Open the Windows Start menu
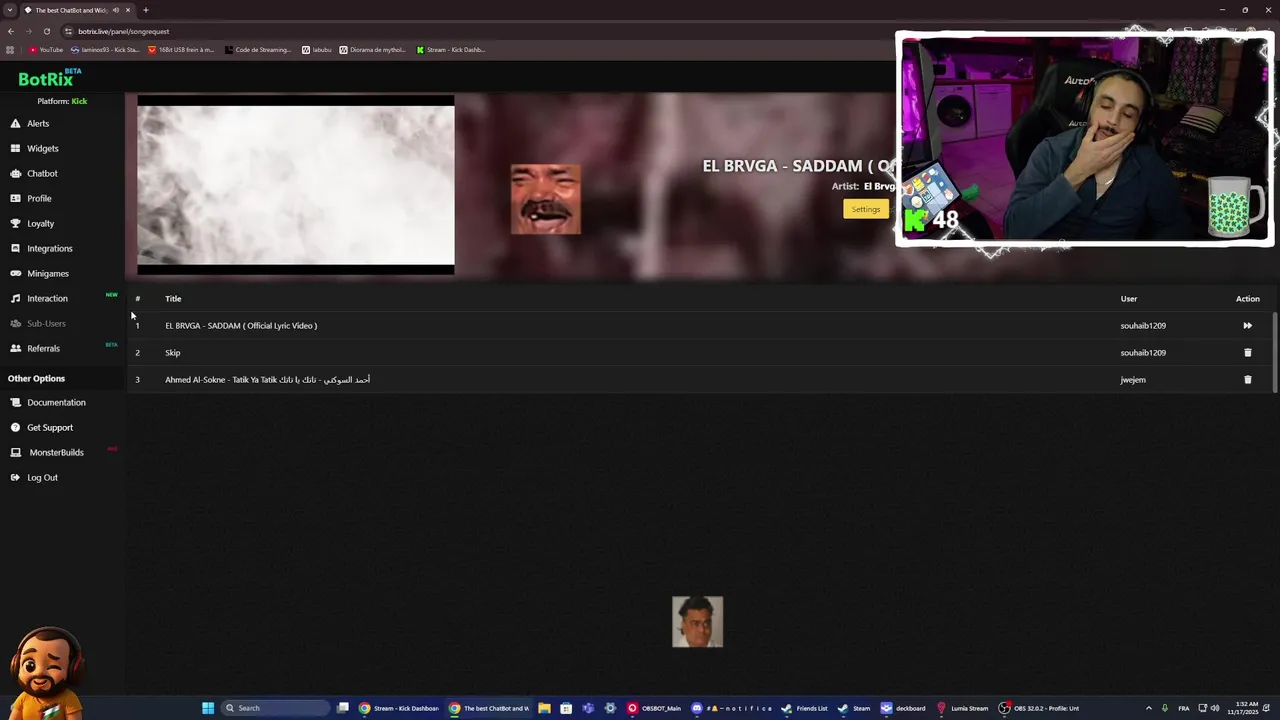Viewport: 1280px width, 720px height. 208,708
